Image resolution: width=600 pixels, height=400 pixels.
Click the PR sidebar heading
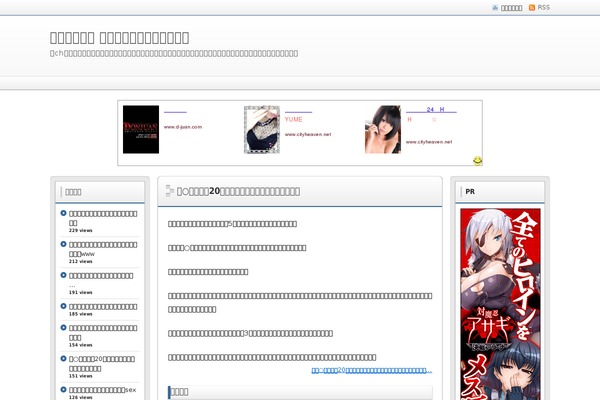click(x=470, y=192)
